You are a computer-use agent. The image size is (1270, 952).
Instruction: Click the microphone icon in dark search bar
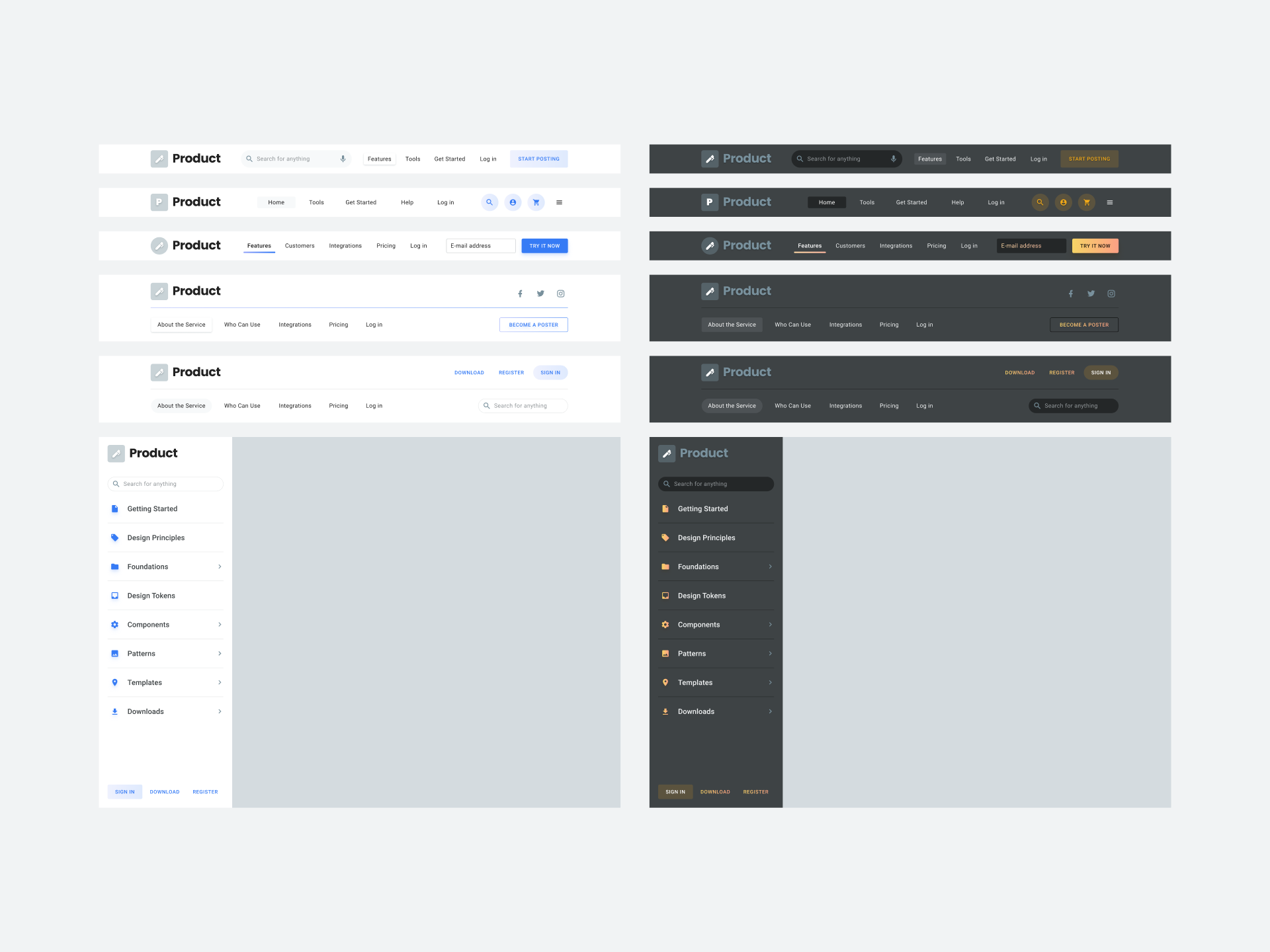tap(893, 159)
